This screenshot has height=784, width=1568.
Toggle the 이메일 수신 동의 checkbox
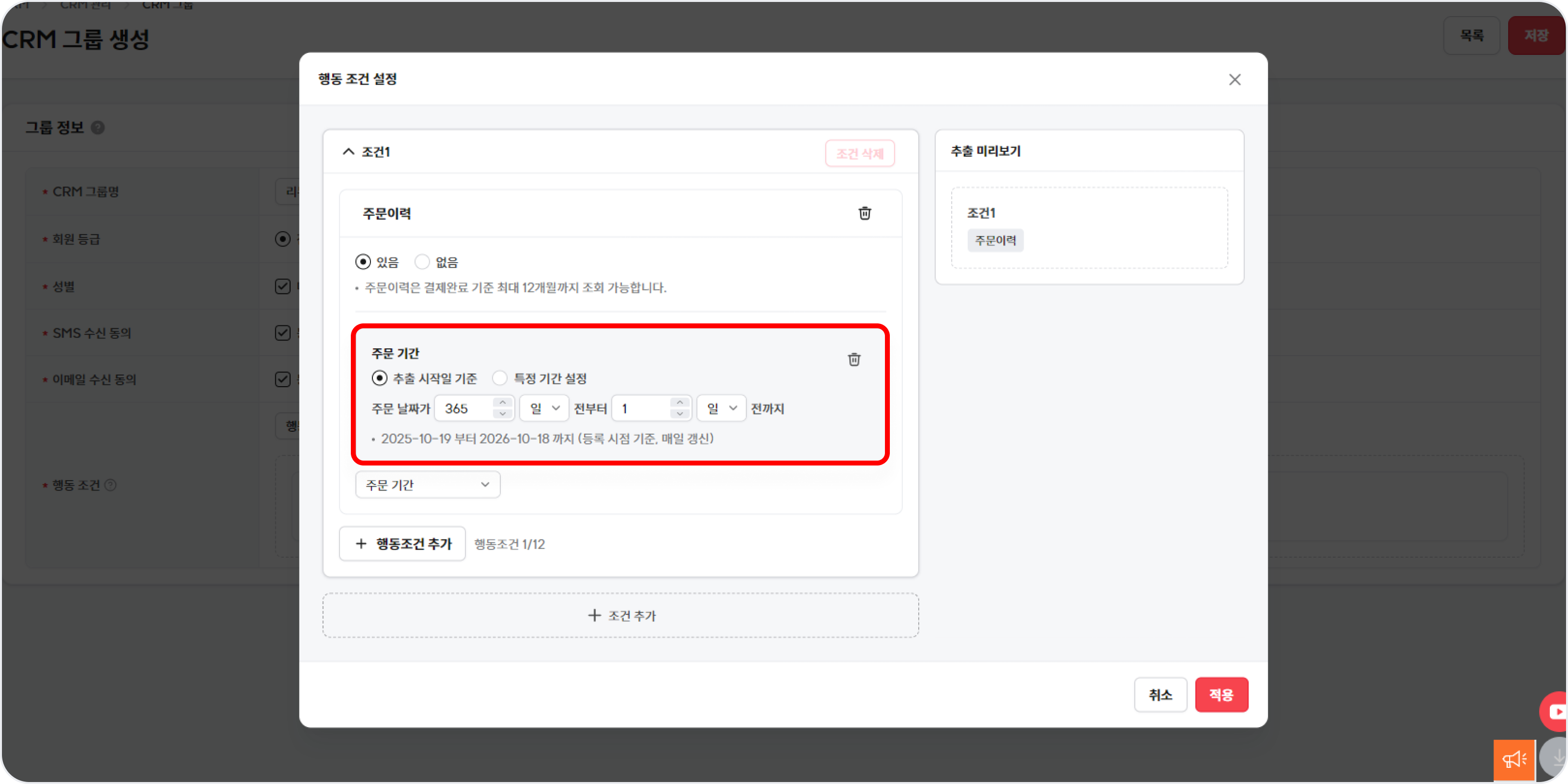282,379
